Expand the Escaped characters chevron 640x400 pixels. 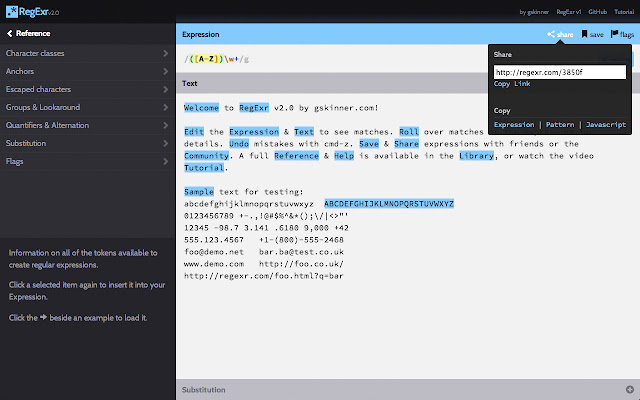click(165, 89)
